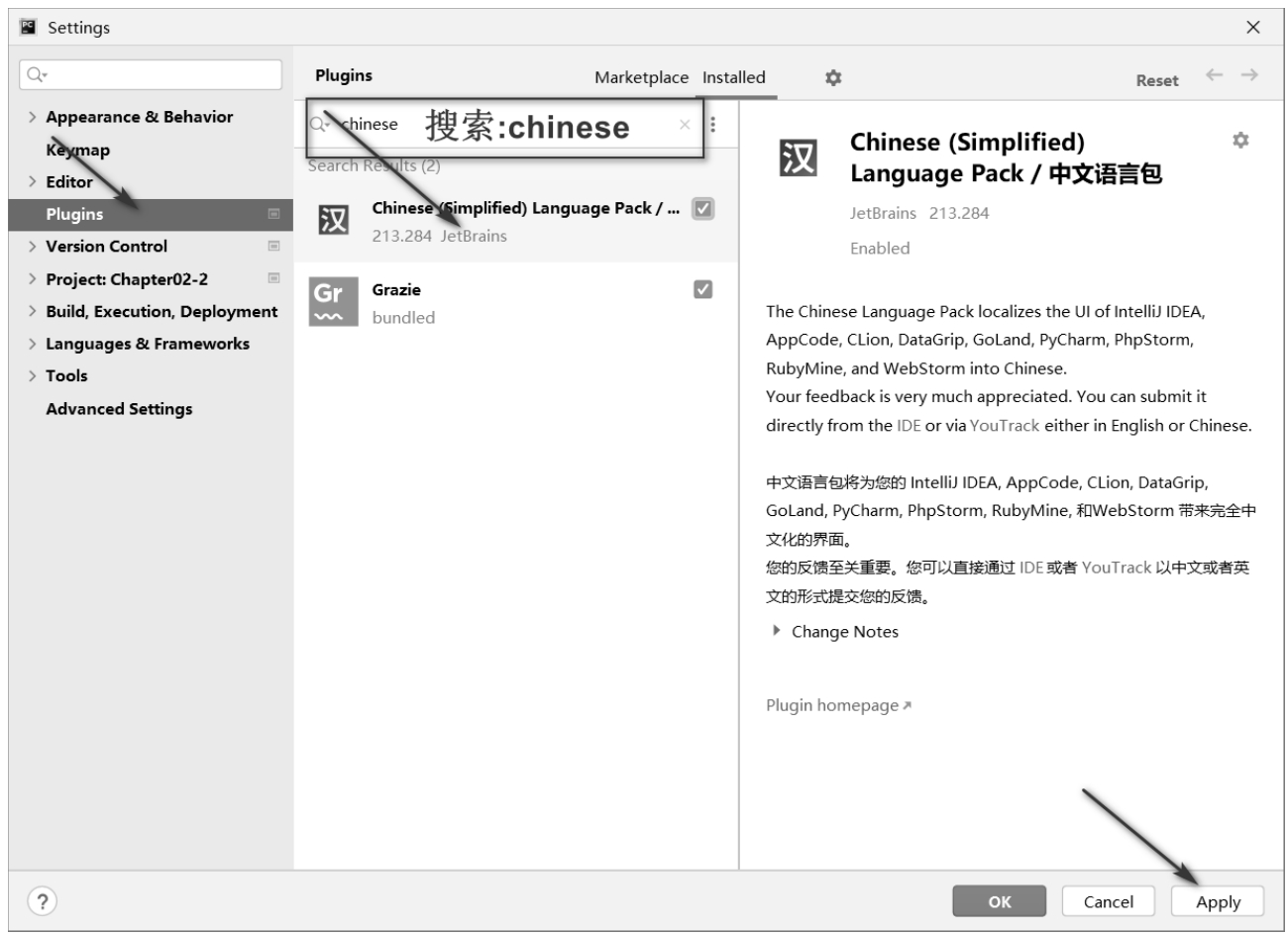Open the help question mark button
This screenshot has width=1288, height=935.
[41, 901]
